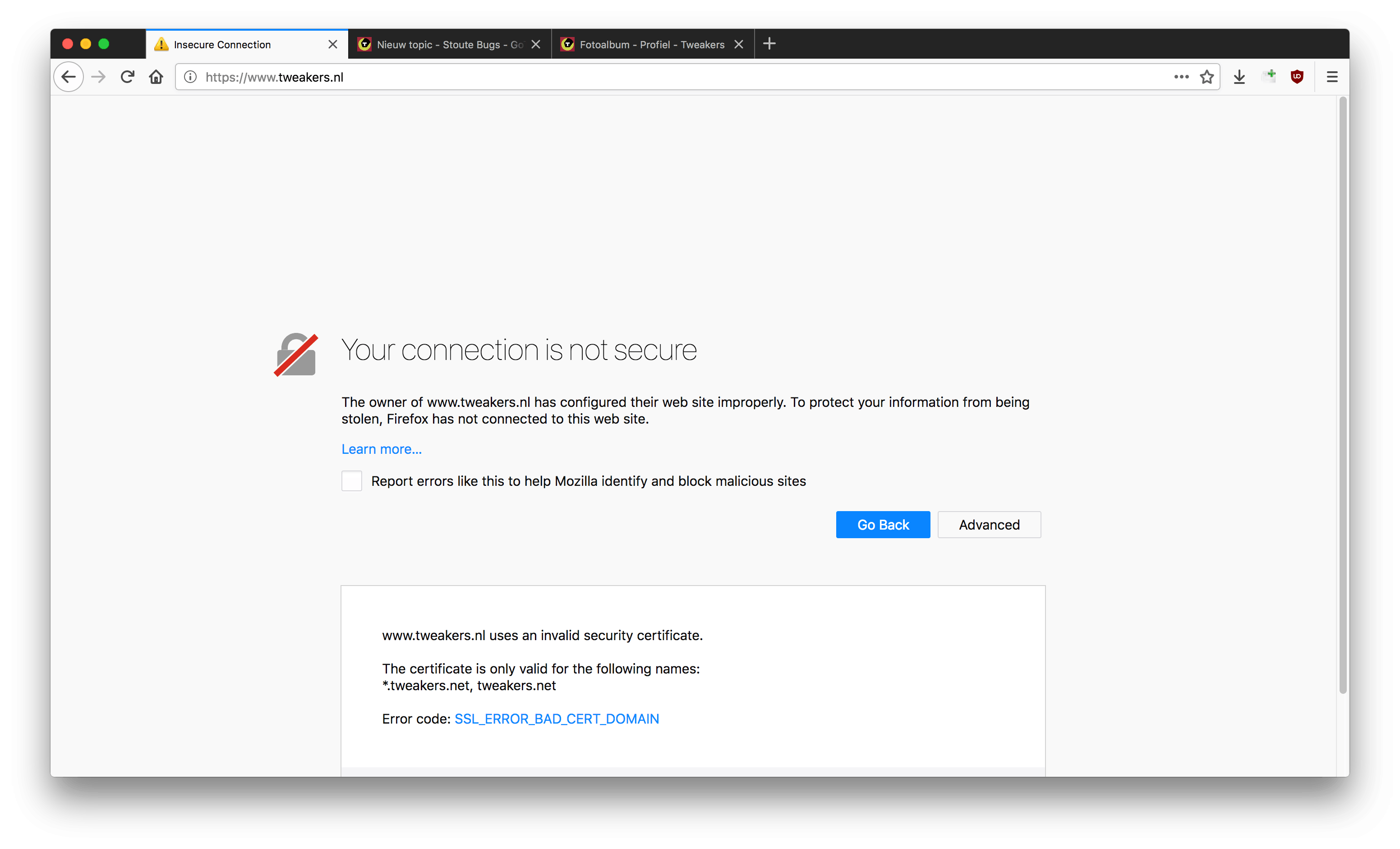Click the green plus extension icon
Screen dimensions: 1400x849
pos(1269,76)
